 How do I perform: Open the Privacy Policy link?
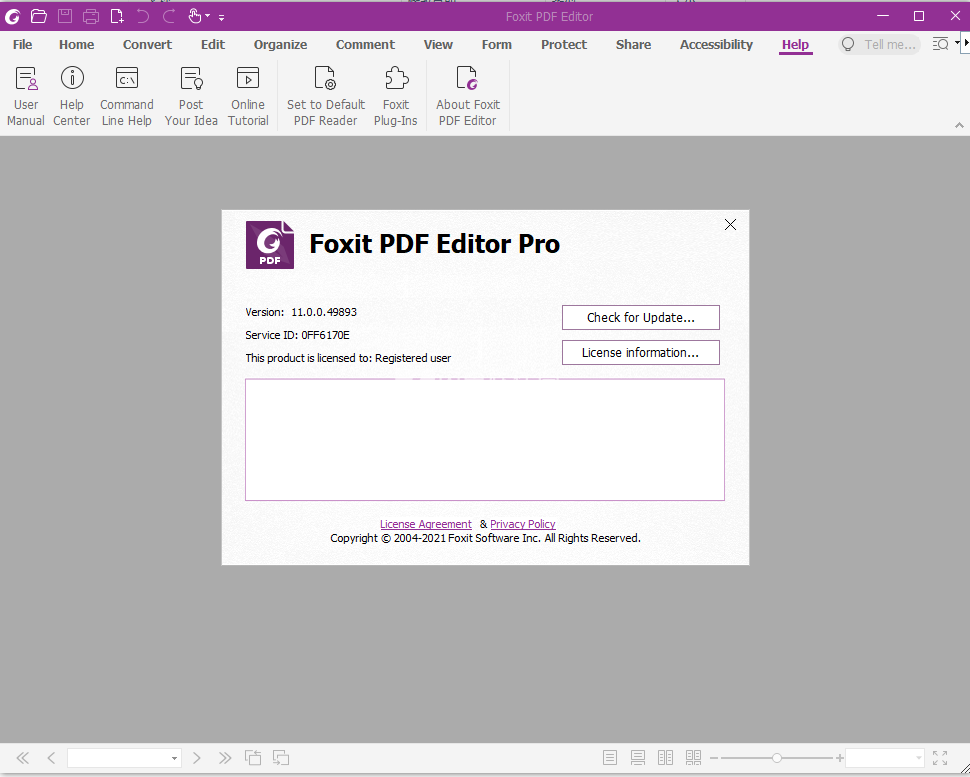(523, 524)
